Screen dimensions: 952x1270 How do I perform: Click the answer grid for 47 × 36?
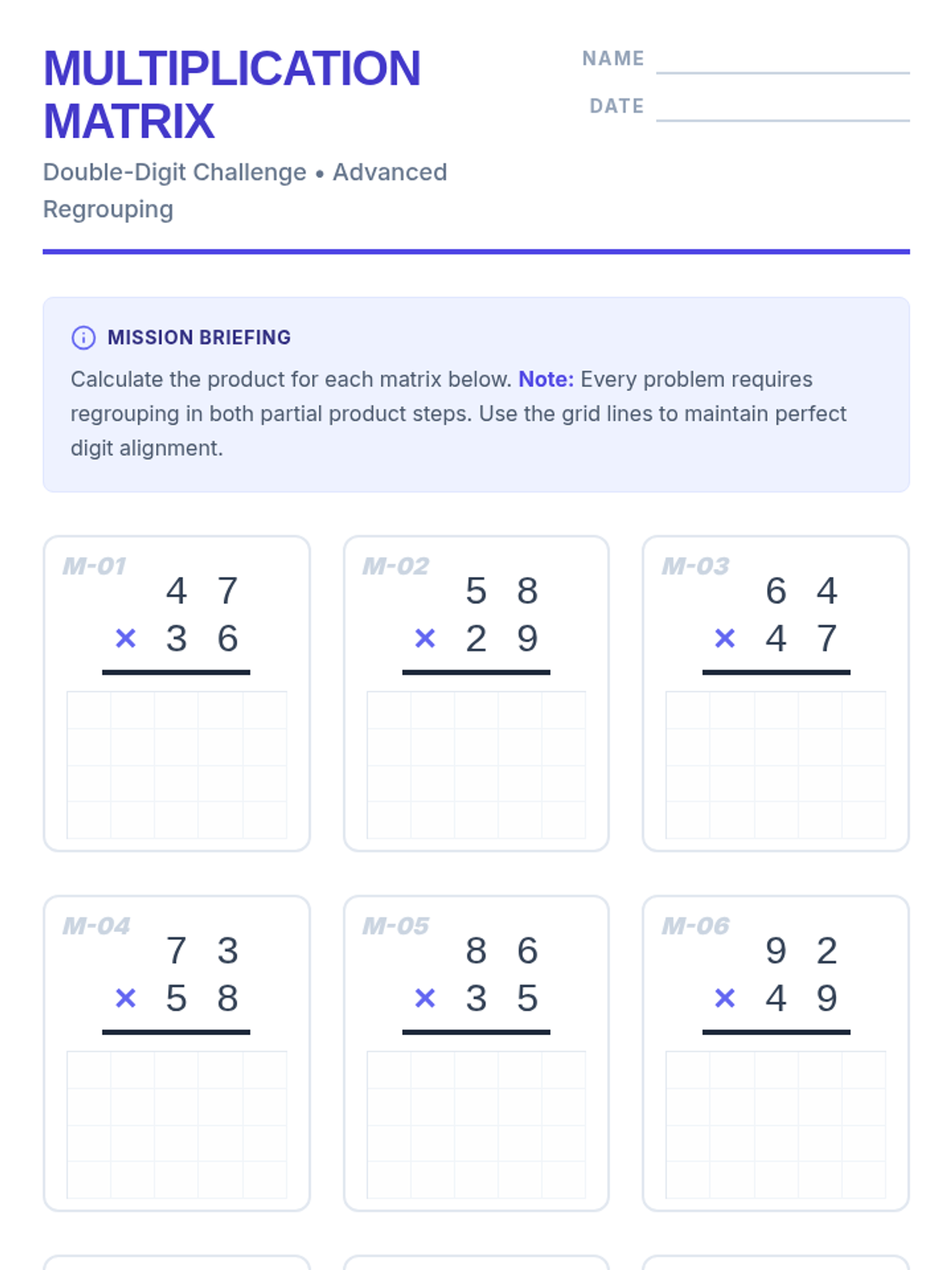coord(176,764)
